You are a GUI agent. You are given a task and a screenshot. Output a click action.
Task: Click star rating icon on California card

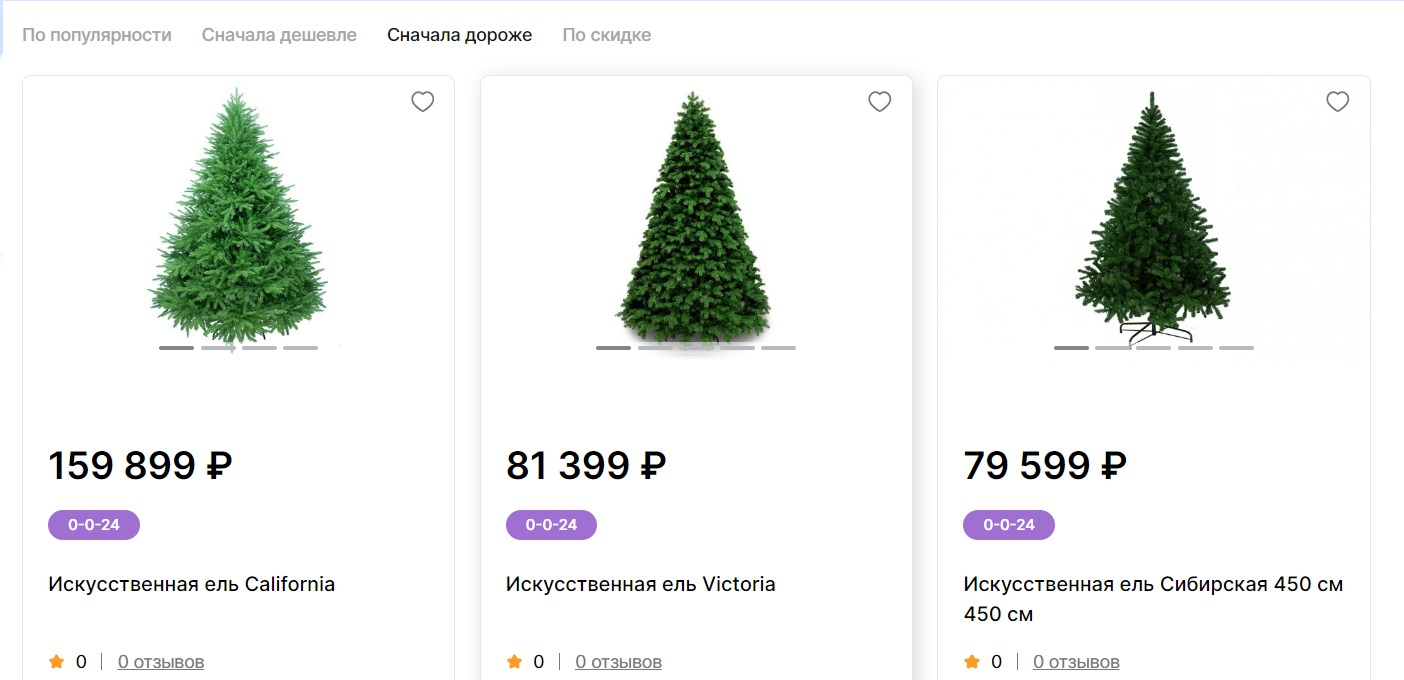(56, 662)
